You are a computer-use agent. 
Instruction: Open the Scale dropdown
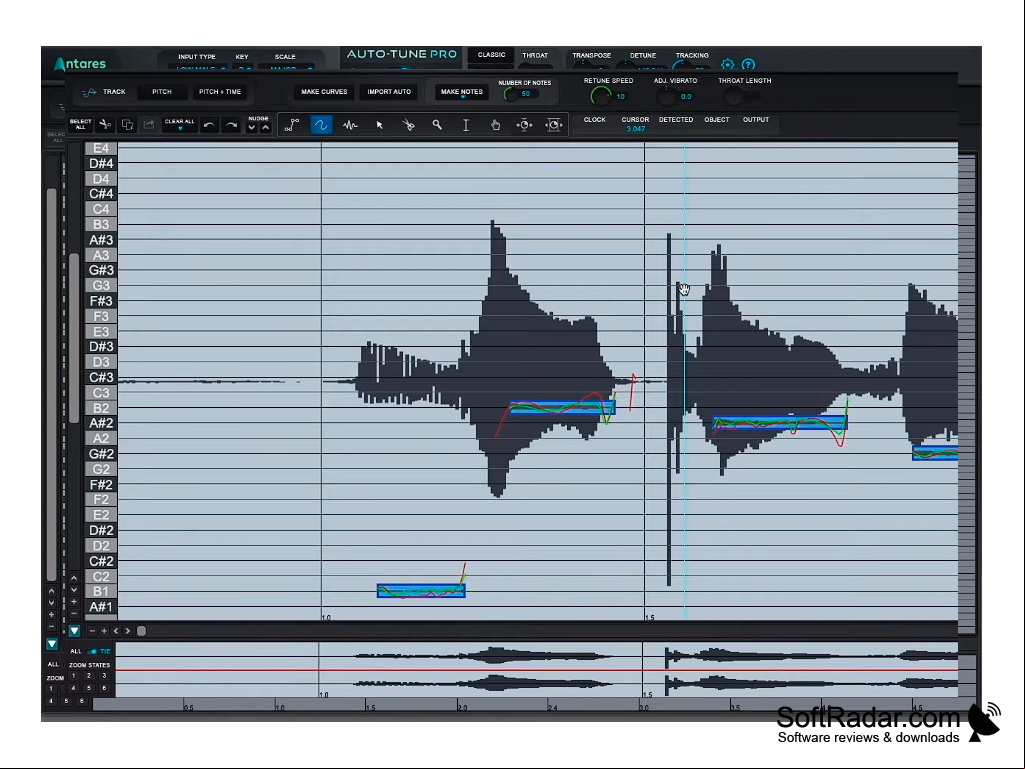pos(286,67)
